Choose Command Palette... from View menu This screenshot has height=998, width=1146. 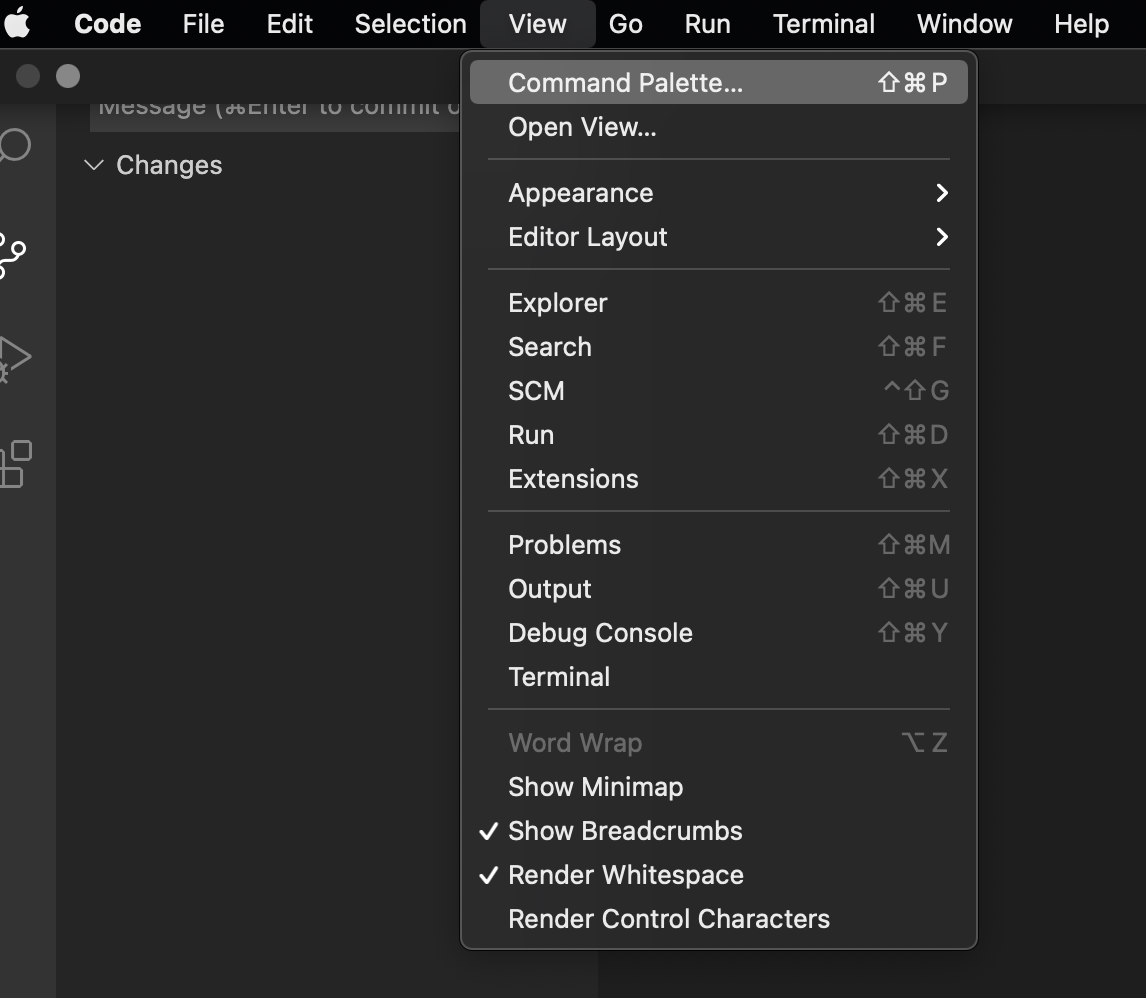tap(718, 83)
